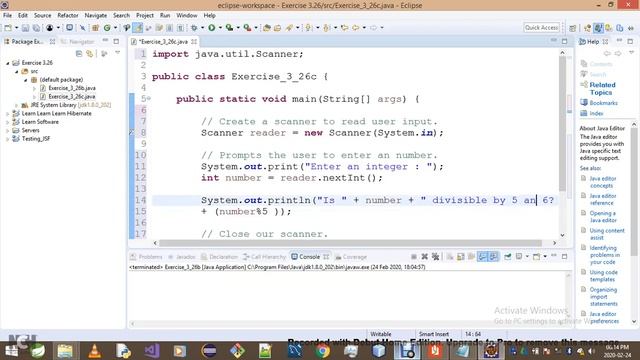Open the Project menu

145,16
